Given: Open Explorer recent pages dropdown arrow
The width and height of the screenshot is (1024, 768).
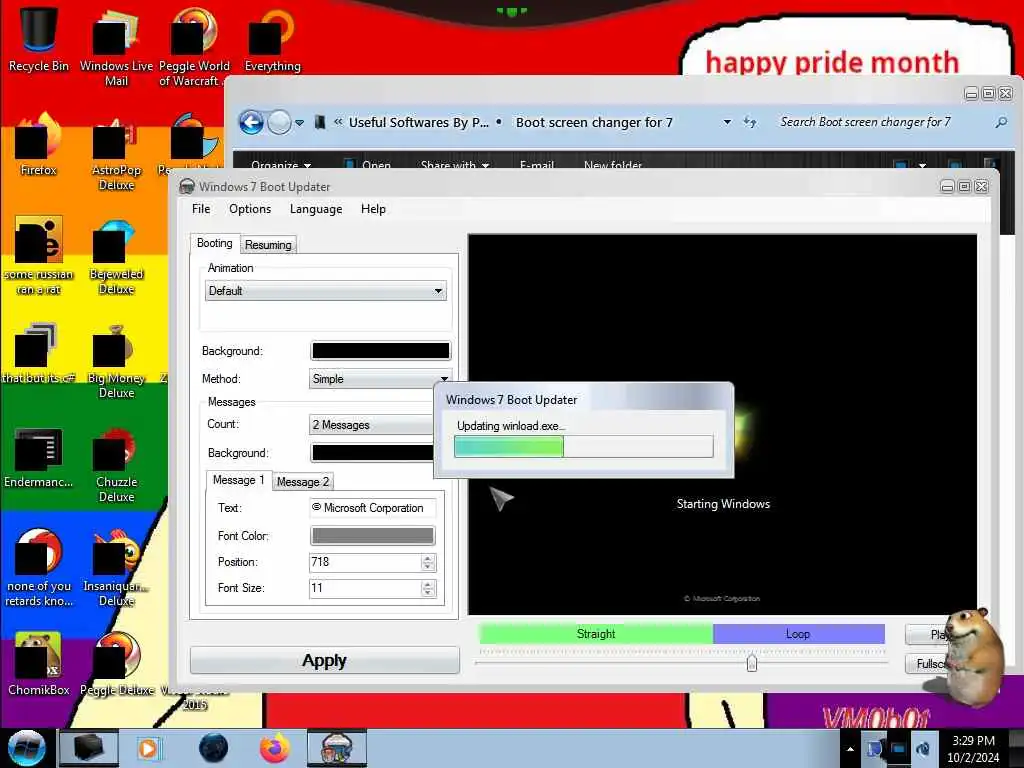Looking at the screenshot, I should pyautogui.click(x=299, y=123).
